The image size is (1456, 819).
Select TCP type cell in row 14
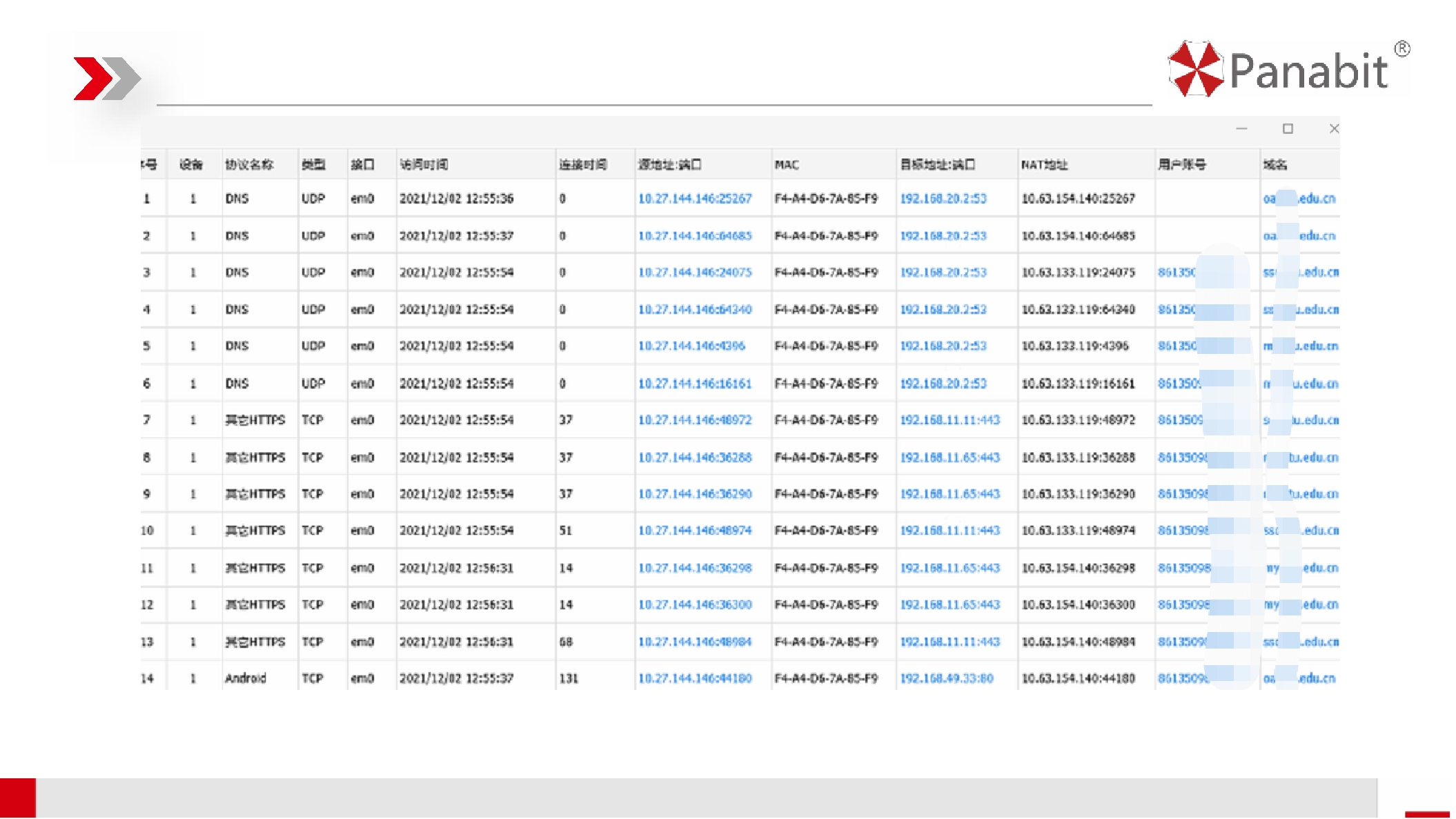pyautogui.click(x=313, y=679)
